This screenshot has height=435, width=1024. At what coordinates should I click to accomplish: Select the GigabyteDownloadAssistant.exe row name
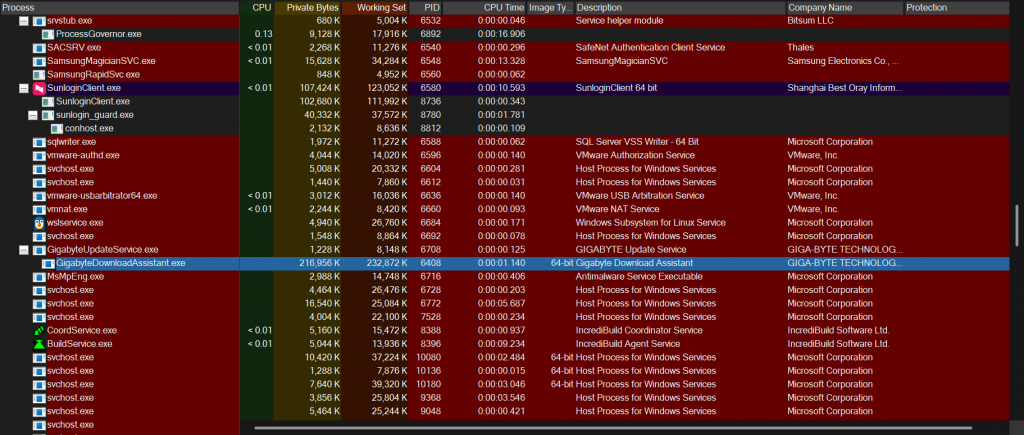tap(121, 263)
